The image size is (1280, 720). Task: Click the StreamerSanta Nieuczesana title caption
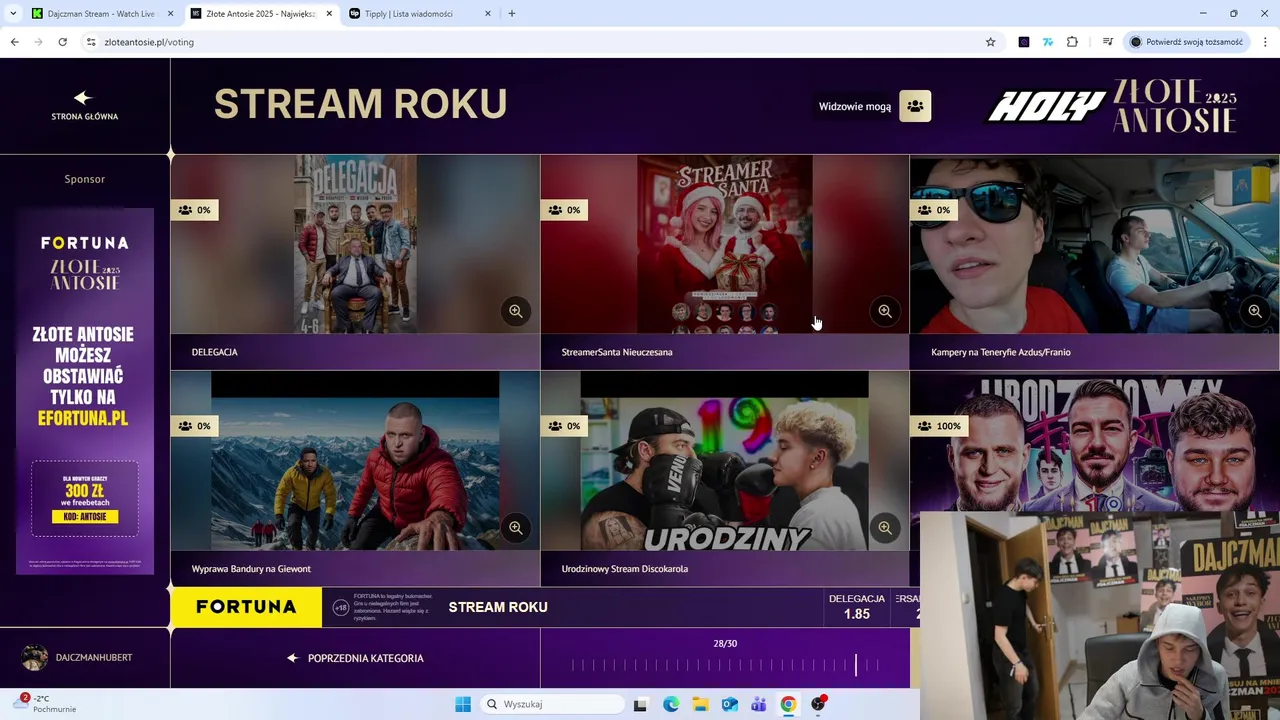(617, 352)
